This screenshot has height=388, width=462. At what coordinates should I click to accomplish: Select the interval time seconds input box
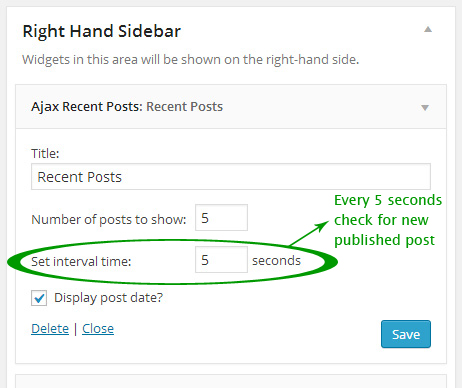tap(221, 260)
